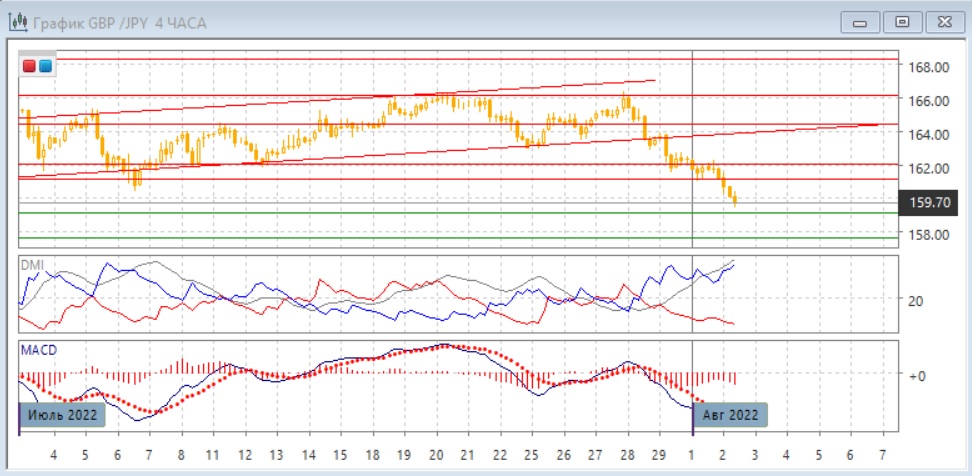
Task: Click the 168.00 price axis label
Action: 928,67
